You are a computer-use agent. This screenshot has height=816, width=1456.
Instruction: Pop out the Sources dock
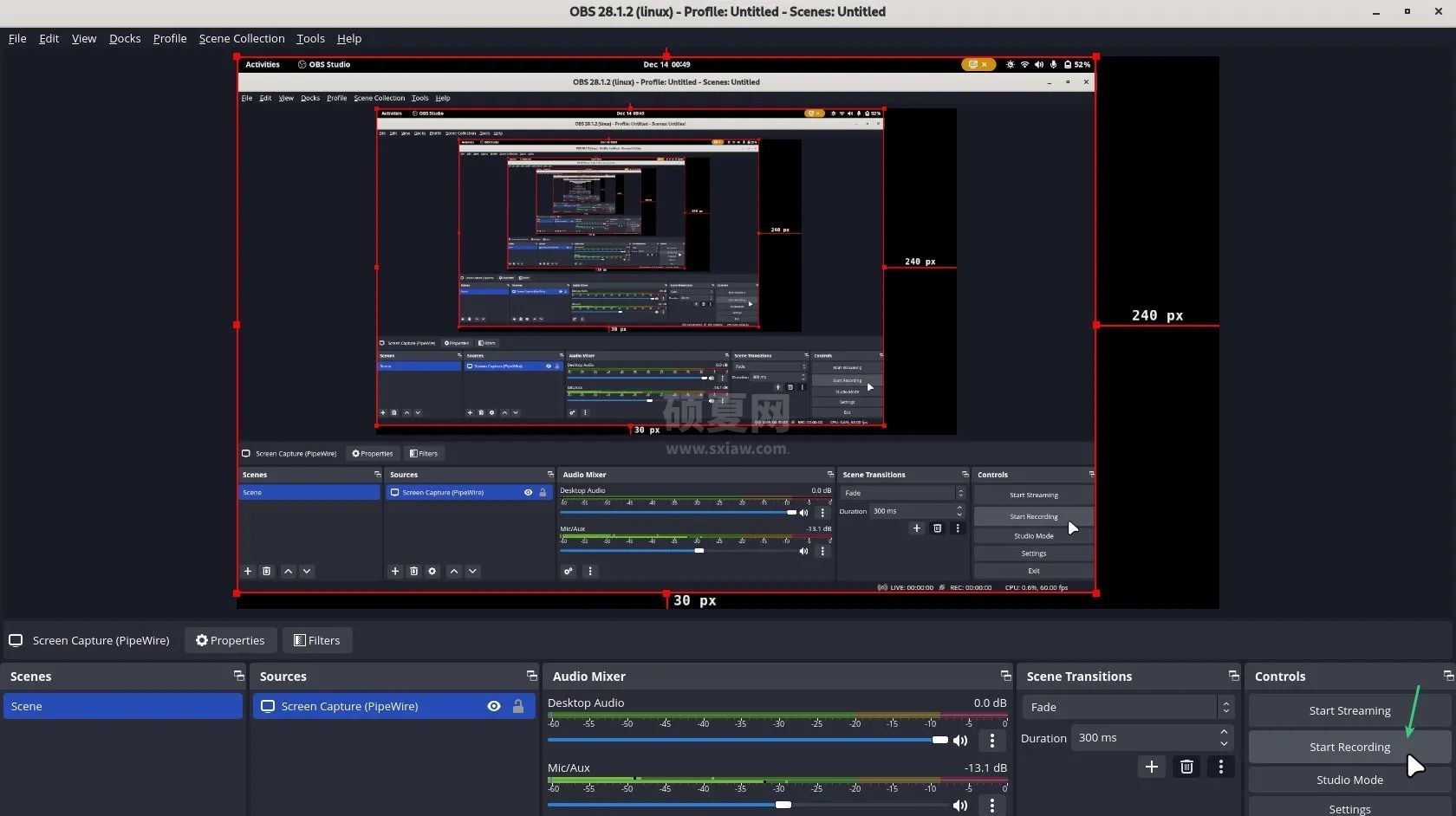(x=531, y=676)
